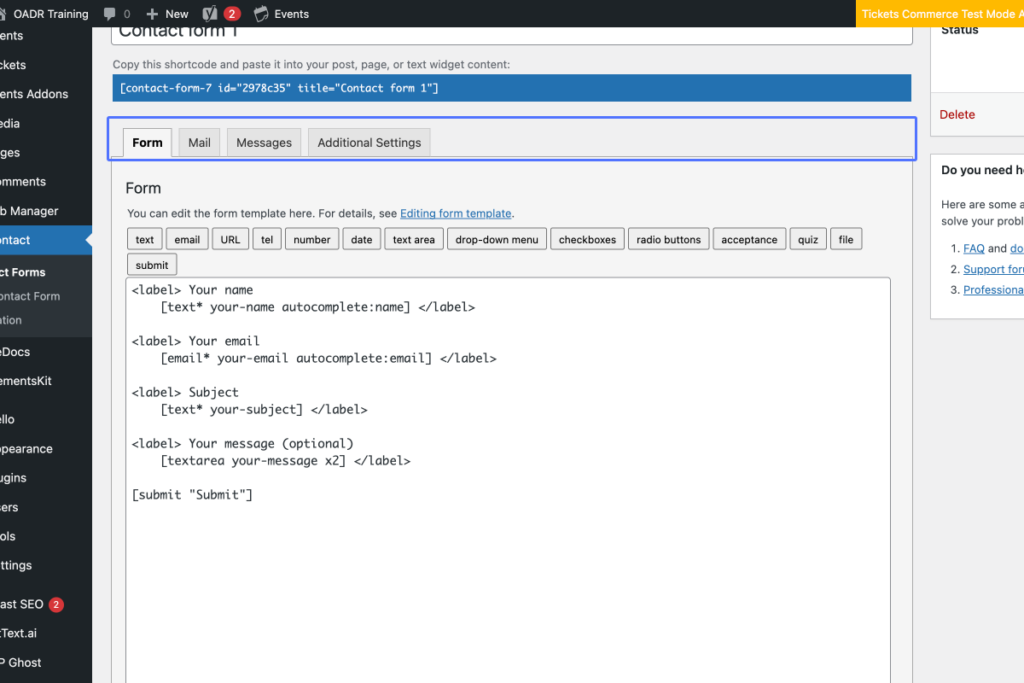Insert a date field tag
This screenshot has width=1024, height=683.
coord(362,240)
